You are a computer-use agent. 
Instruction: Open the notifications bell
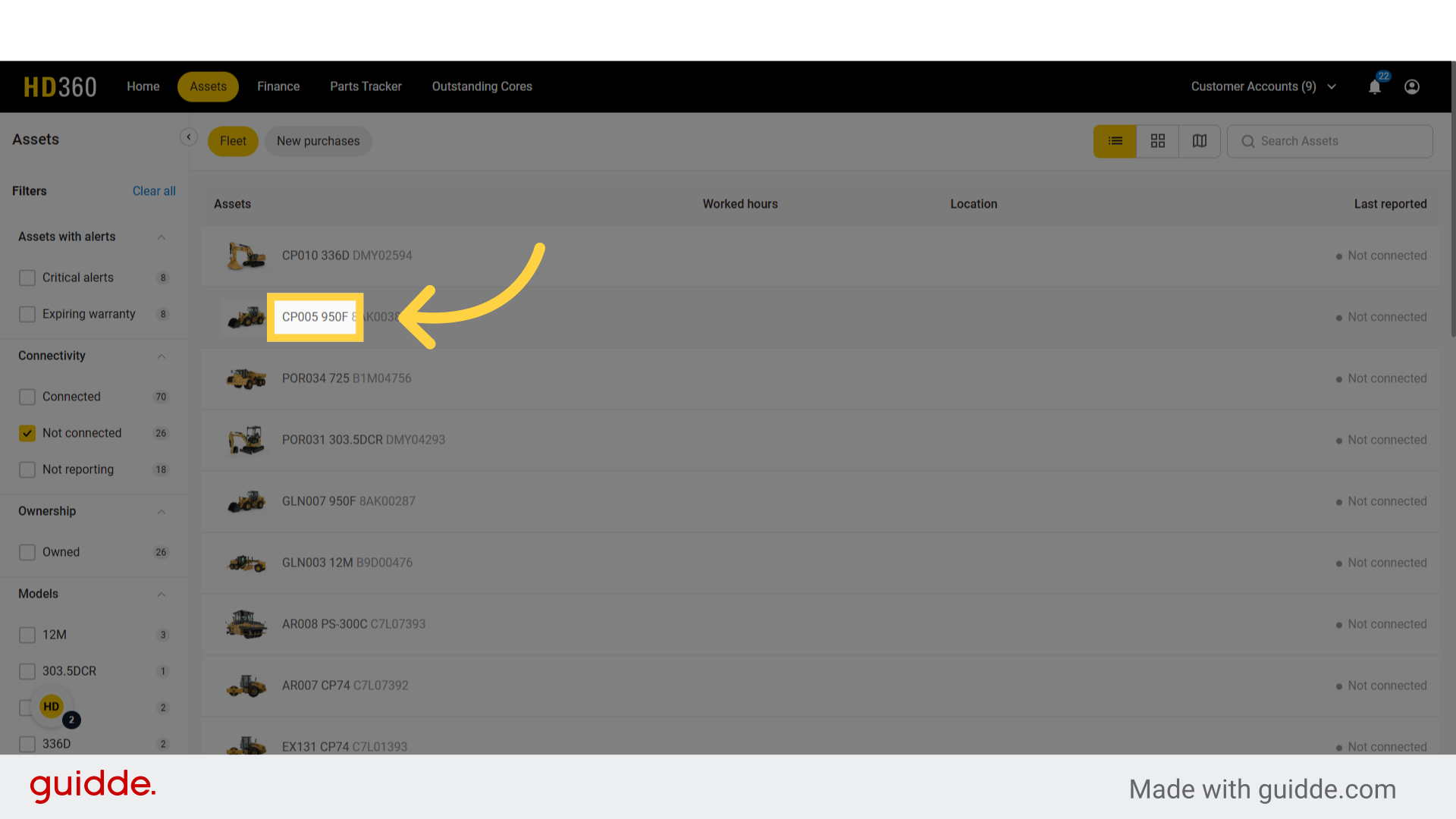coord(1374,86)
